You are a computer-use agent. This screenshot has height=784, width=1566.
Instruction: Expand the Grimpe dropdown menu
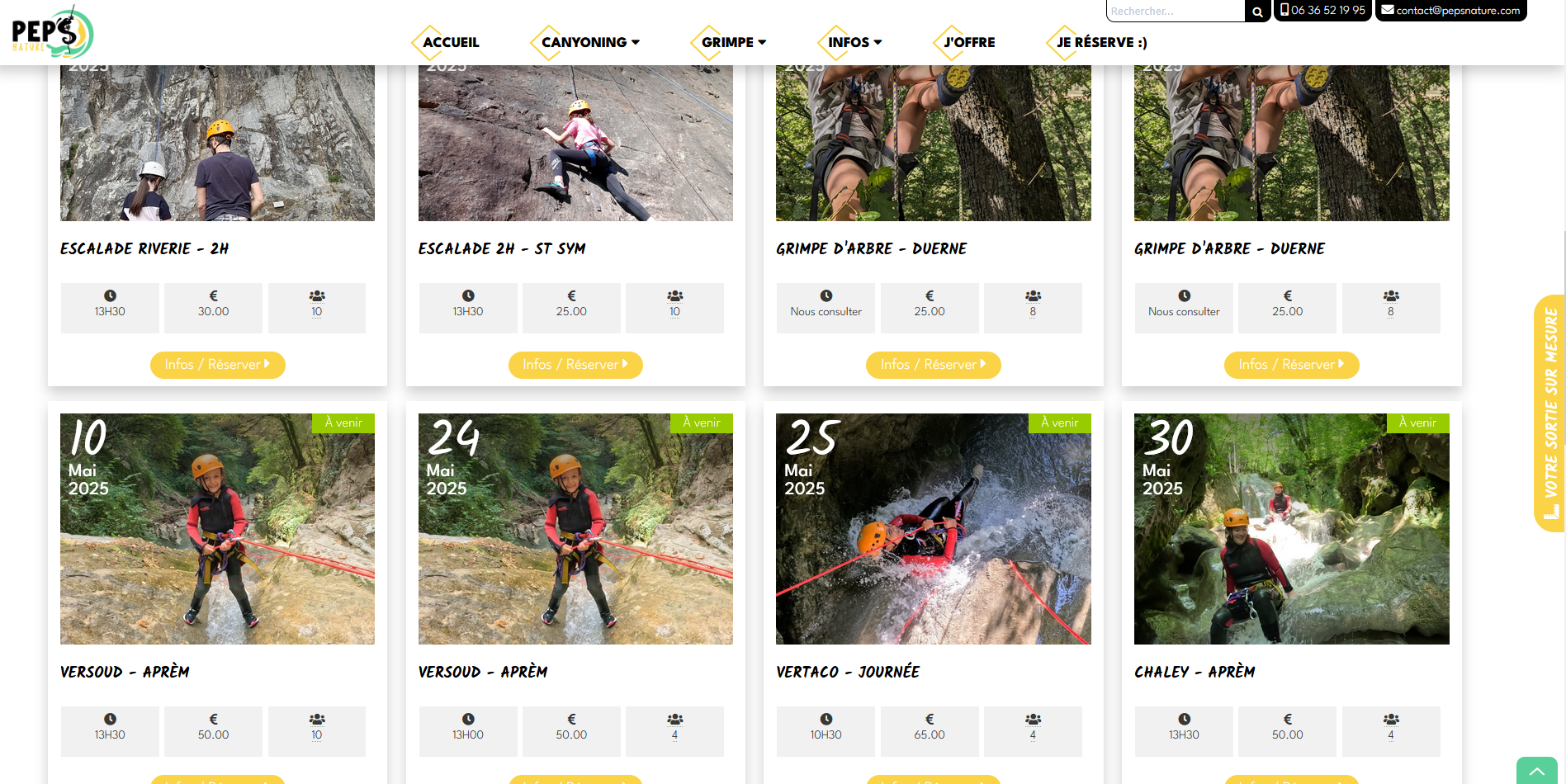pos(734,42)
